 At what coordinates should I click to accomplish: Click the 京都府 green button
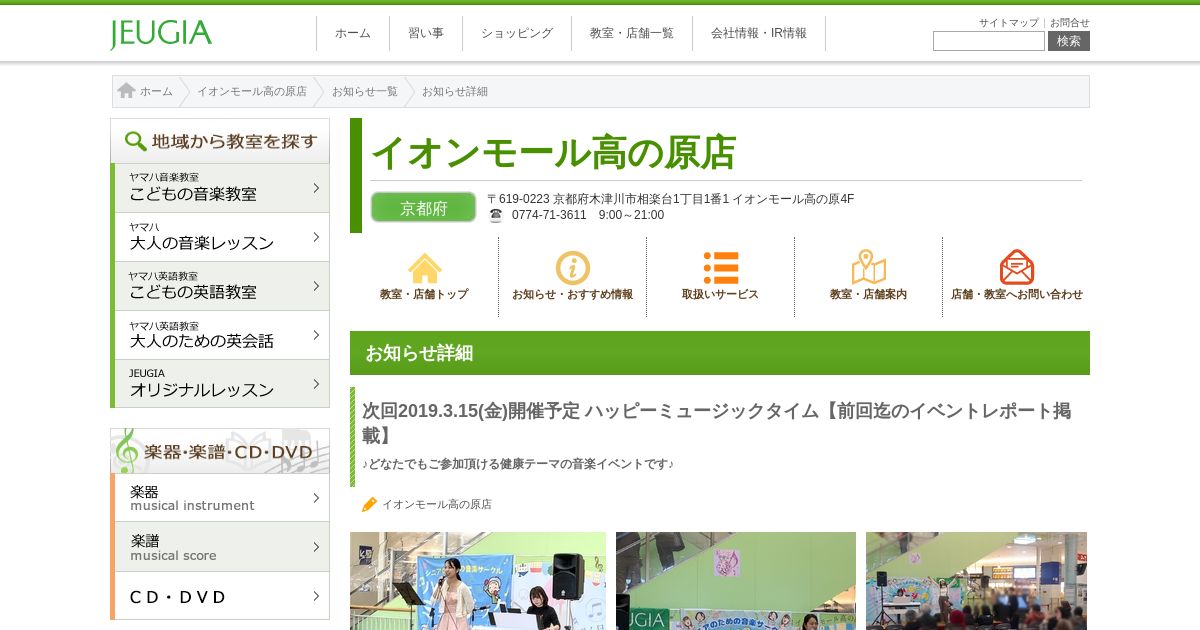pos(424,208)
